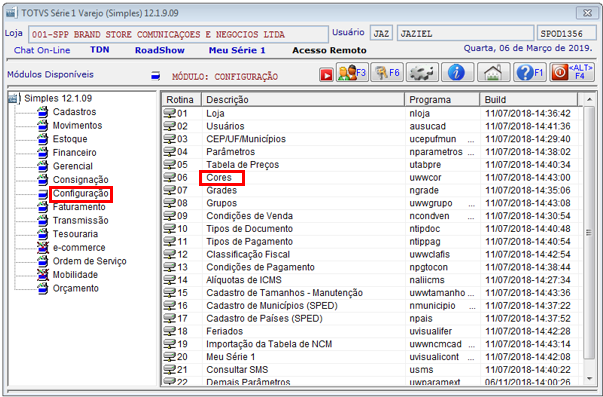The height and width of the screenshot is (397, 603).
Task: Click the house home toolbar button
Action: point(493,72)
